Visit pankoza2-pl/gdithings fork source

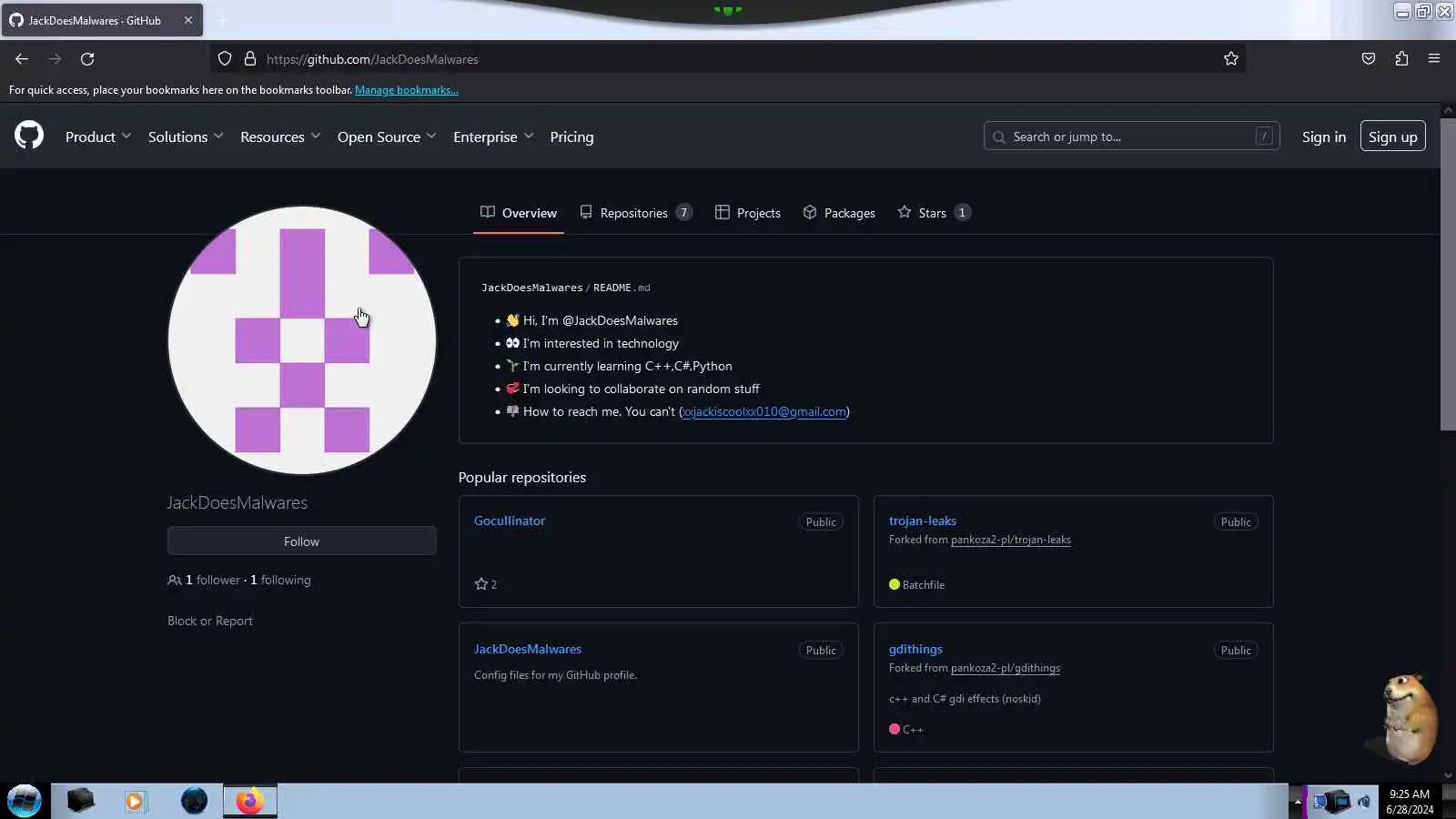(1006, 668)
